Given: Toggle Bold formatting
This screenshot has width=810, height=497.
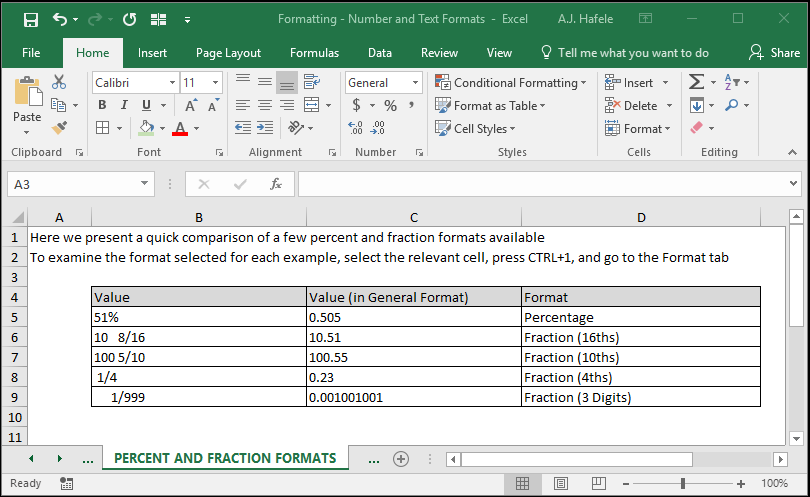Looking at the screenshot, I should 102,105.
